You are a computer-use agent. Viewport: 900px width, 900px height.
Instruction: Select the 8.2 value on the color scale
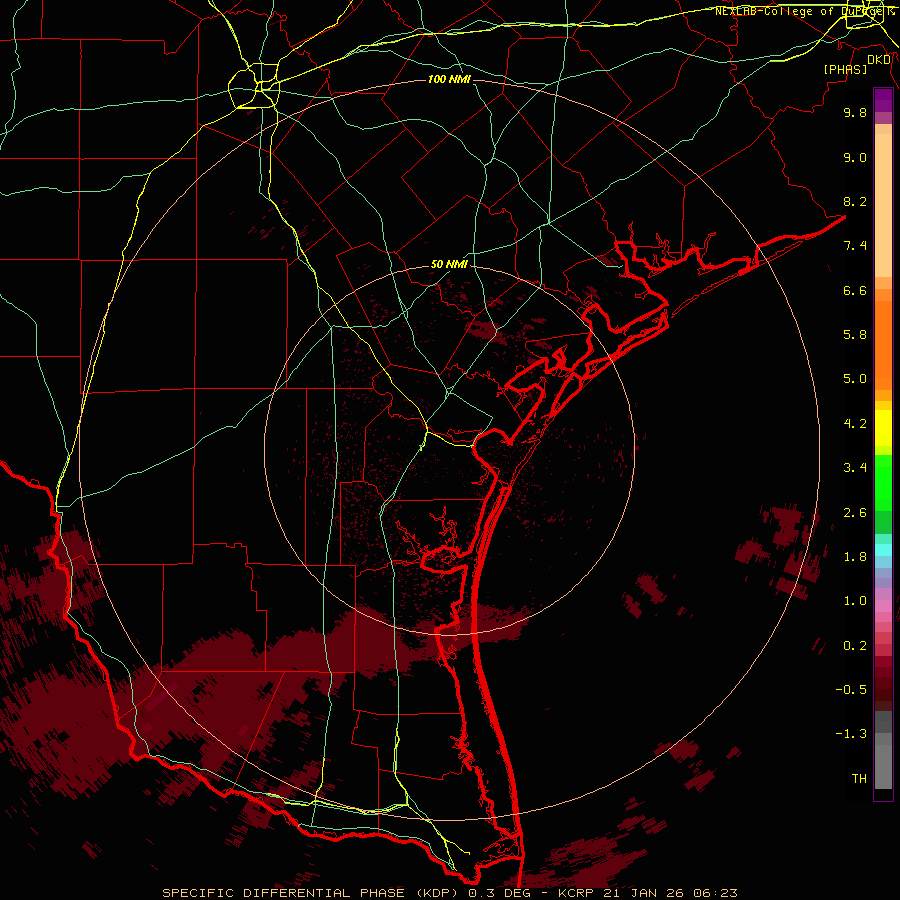coord(855,201)
